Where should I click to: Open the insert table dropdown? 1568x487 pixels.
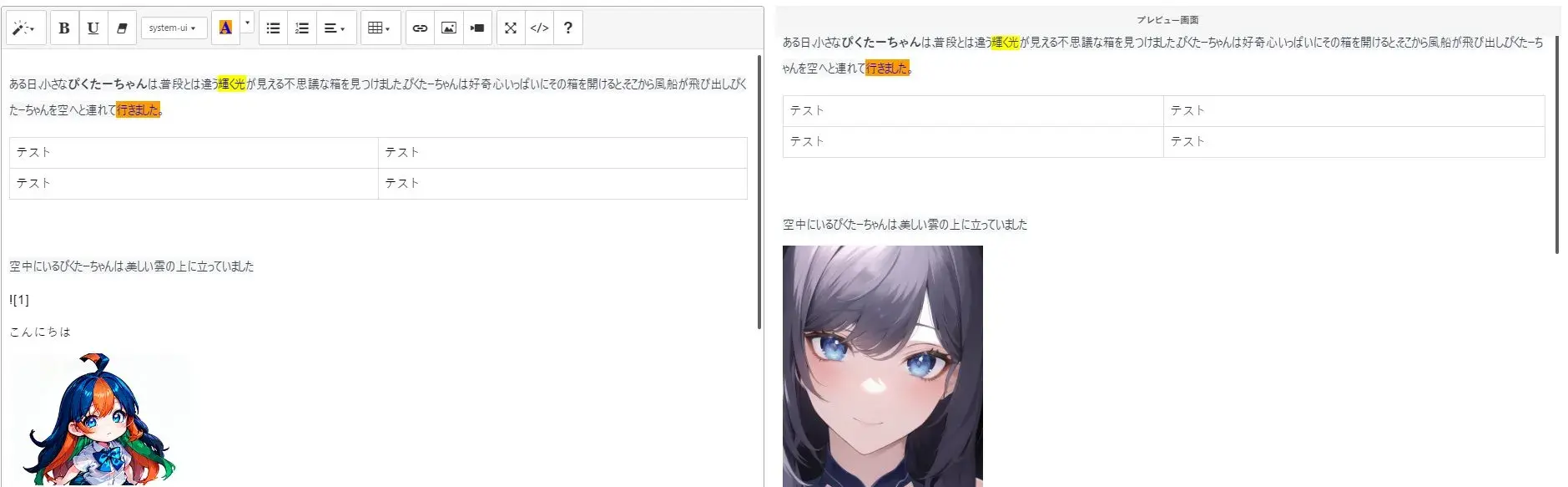pyautogui.click(x=380, y=28)
